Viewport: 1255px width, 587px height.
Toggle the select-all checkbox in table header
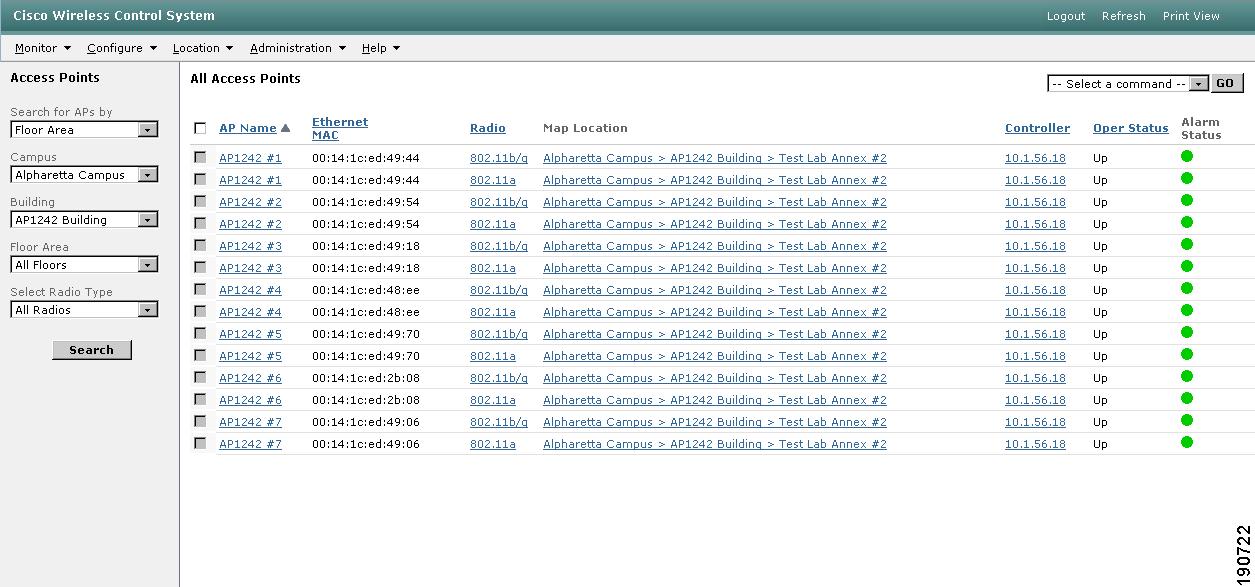click(x=200, y=128)
